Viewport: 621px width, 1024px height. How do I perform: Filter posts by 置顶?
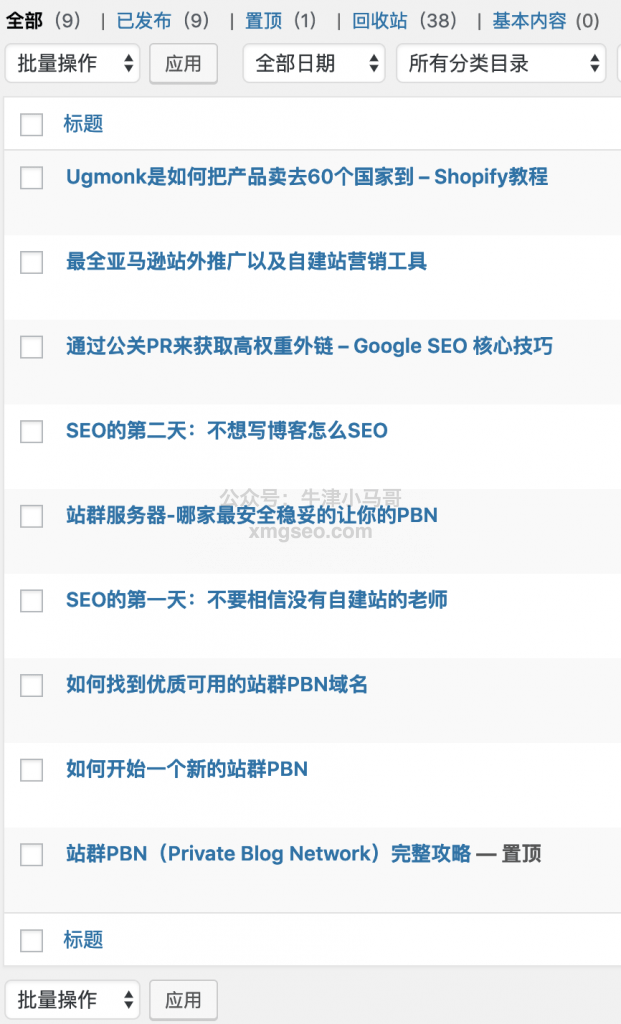[265, 20]
